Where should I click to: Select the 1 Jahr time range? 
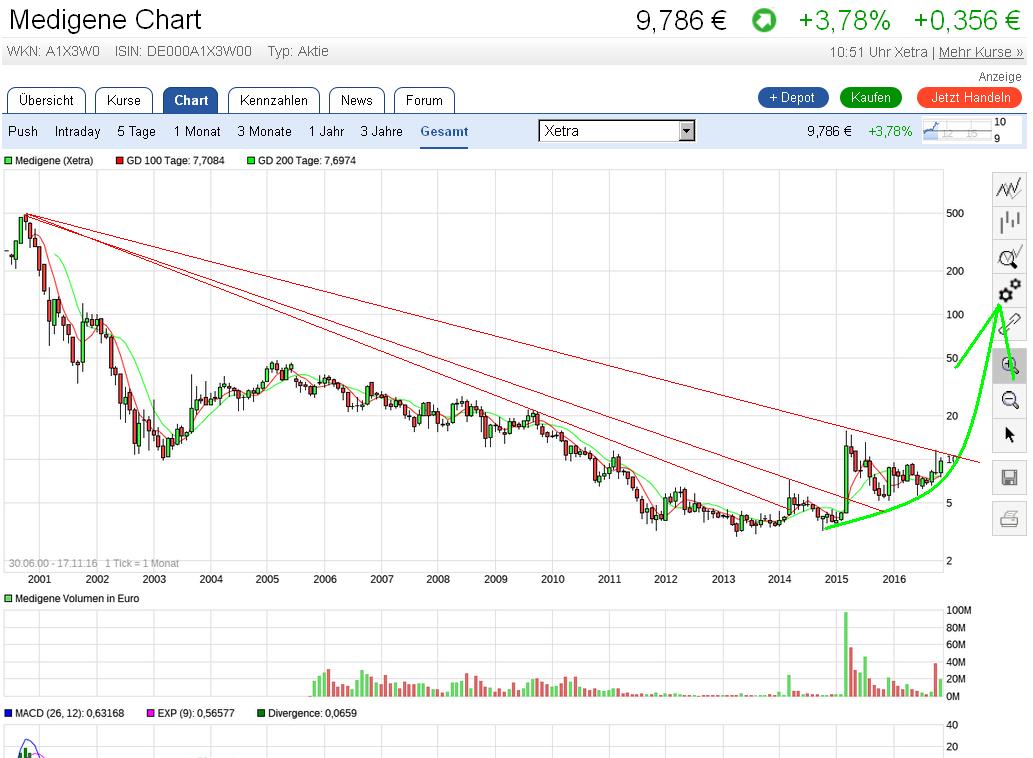point(326,131)
